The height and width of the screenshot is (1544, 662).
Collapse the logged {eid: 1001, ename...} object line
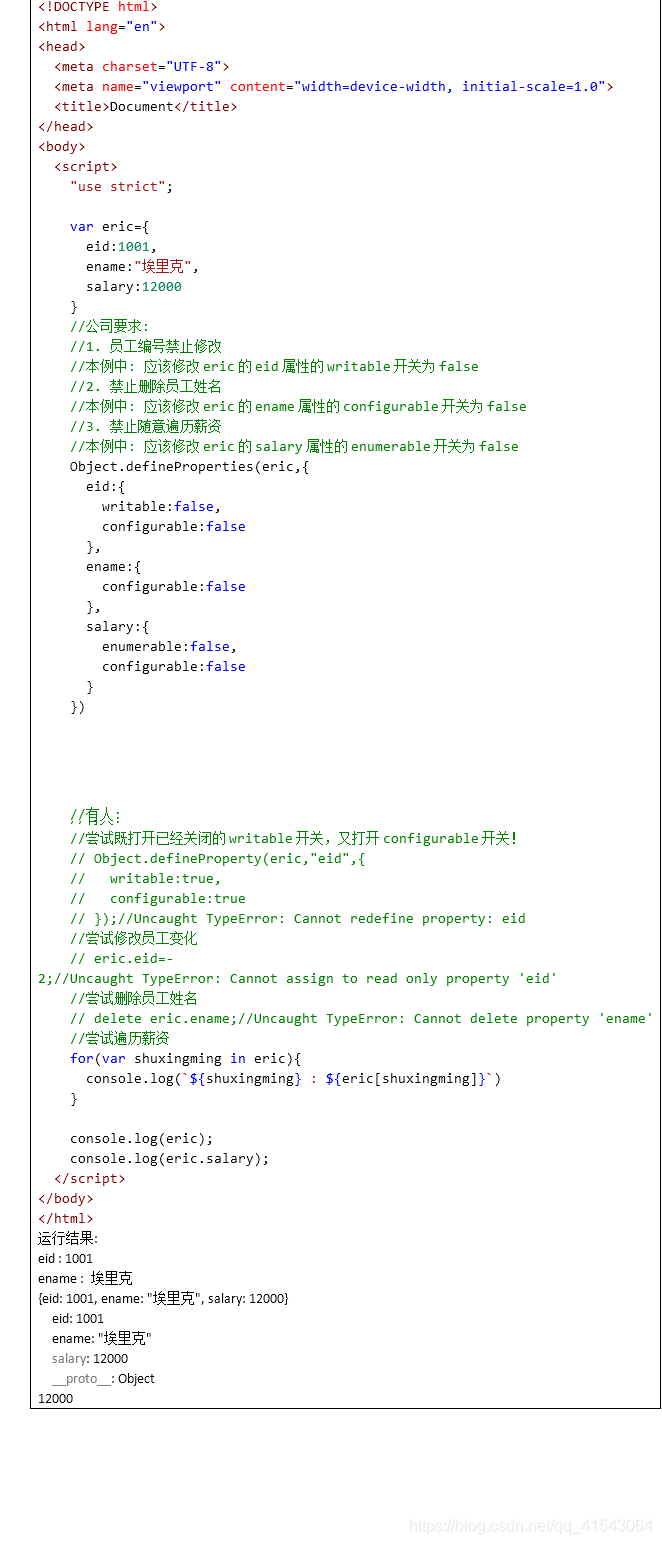tap(163, 1298)
